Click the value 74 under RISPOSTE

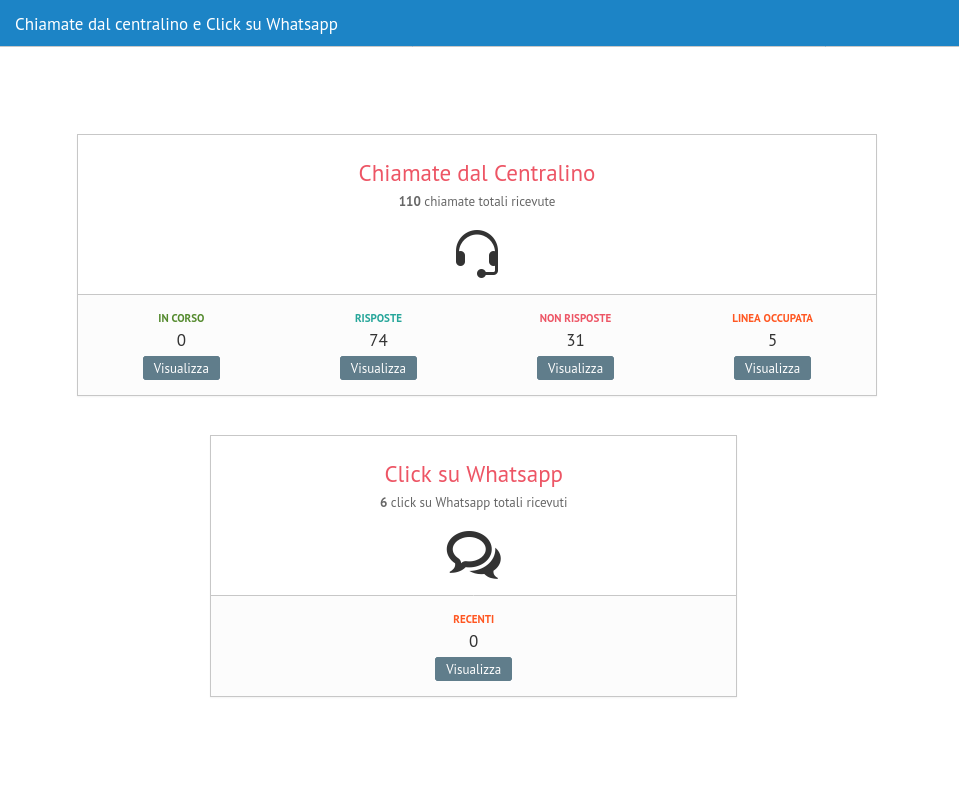[x=378, y=340]
